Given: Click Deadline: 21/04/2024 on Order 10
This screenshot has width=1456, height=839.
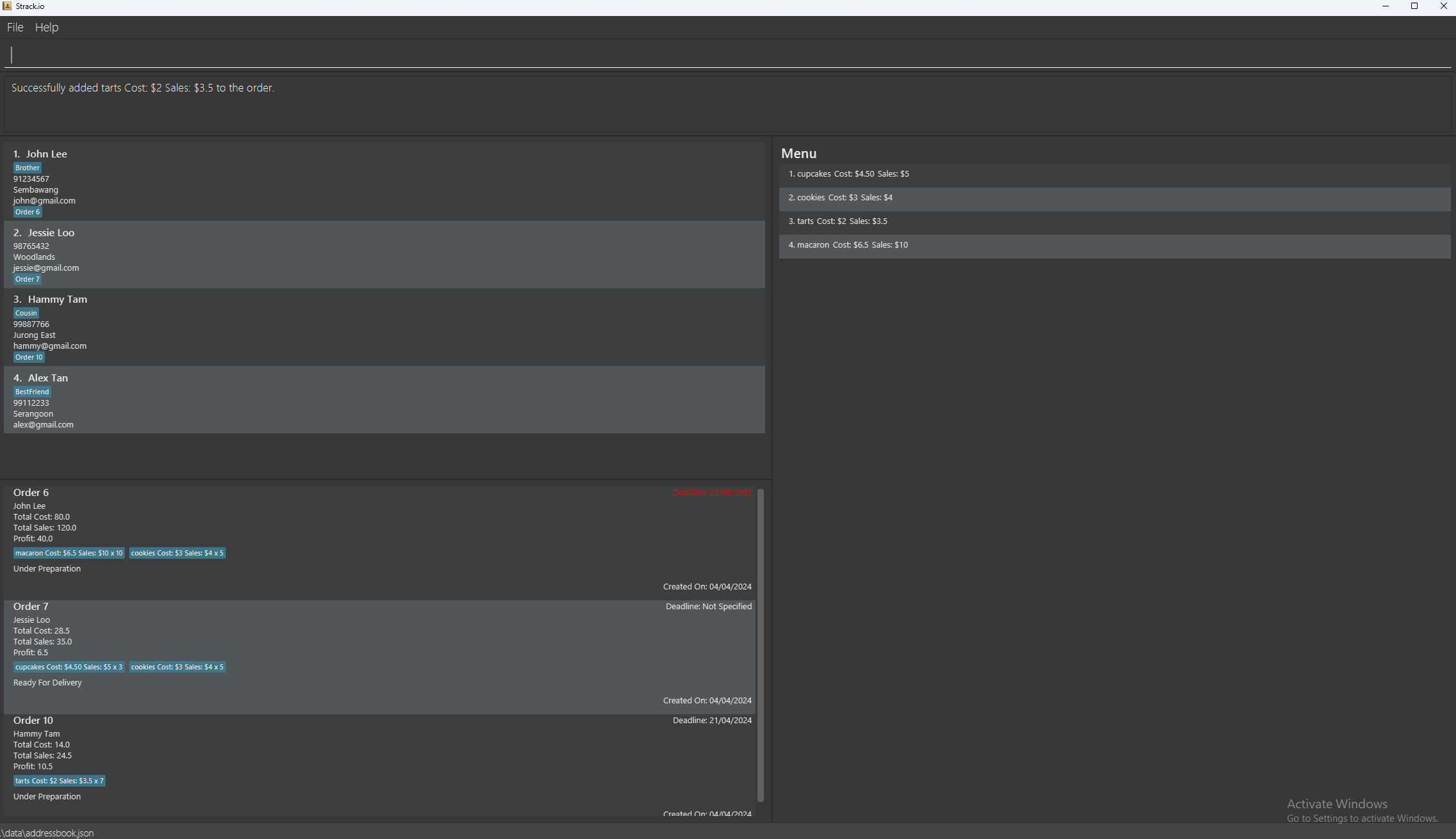Looking at the screenshot, I should (712, 721).
